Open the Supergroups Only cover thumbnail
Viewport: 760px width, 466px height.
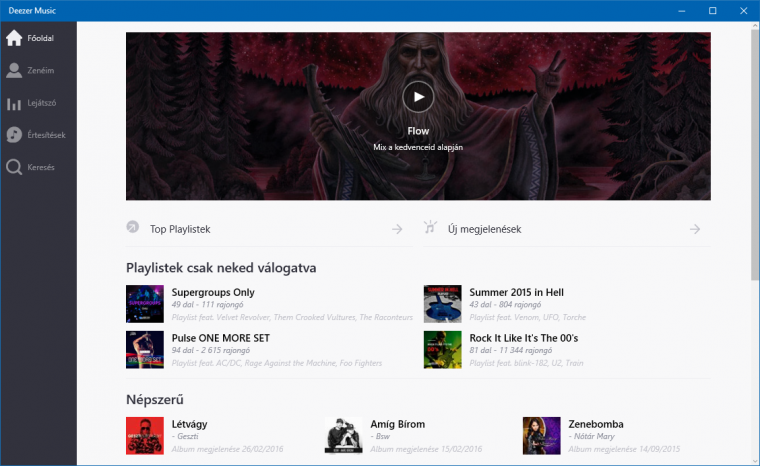[x=145, y=304]
